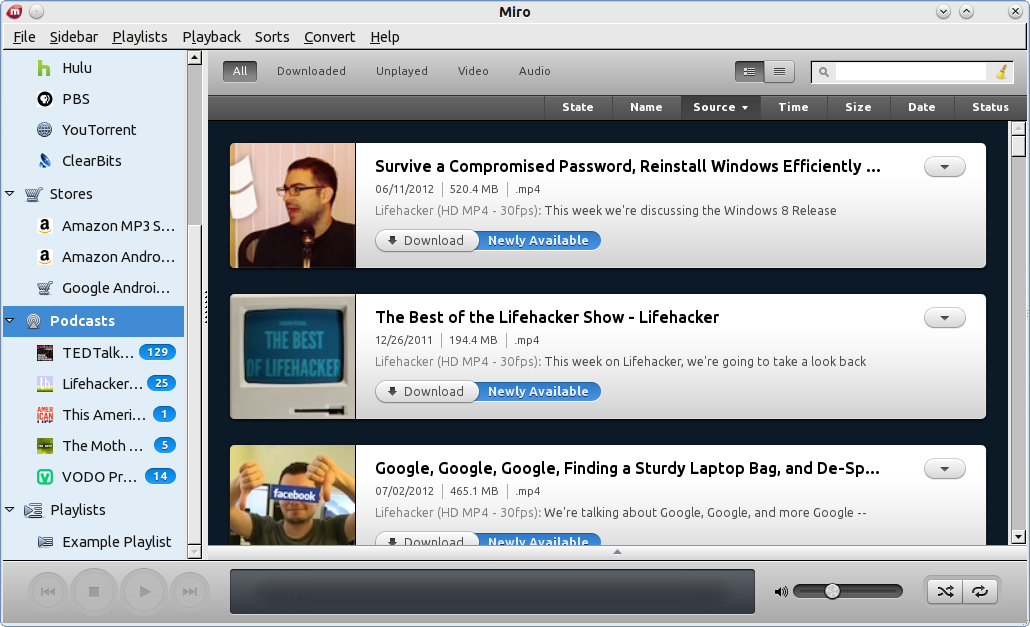Open ClearBits source in sidebar
The width and height of the screenshot is (1030, 627).
[x=93, y=161]
